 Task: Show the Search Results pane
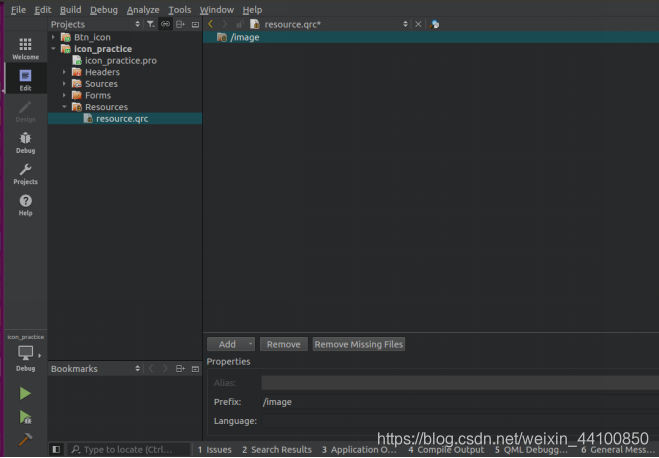(277, 450)
